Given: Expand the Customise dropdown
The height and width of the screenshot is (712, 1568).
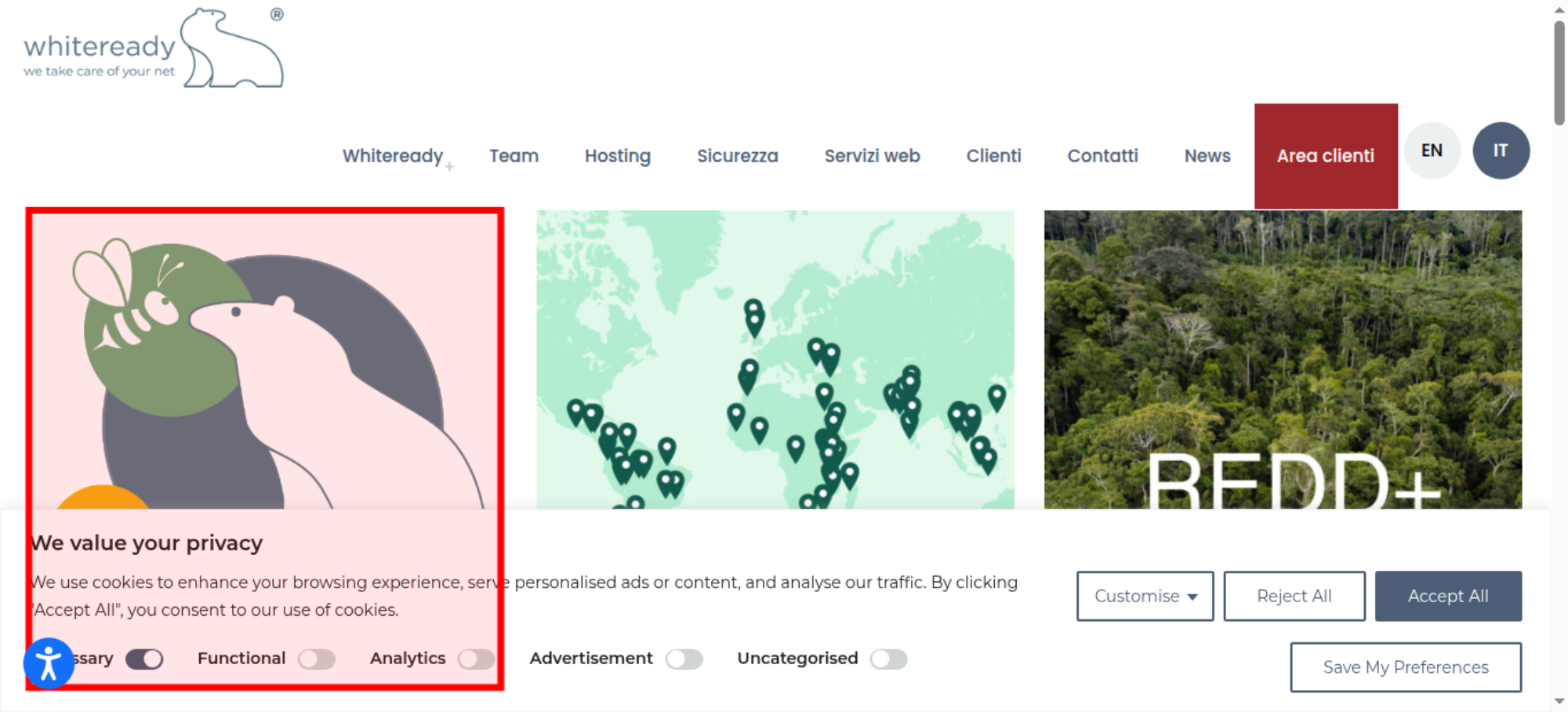Looking at the screenshot, I should (1145, 596).
